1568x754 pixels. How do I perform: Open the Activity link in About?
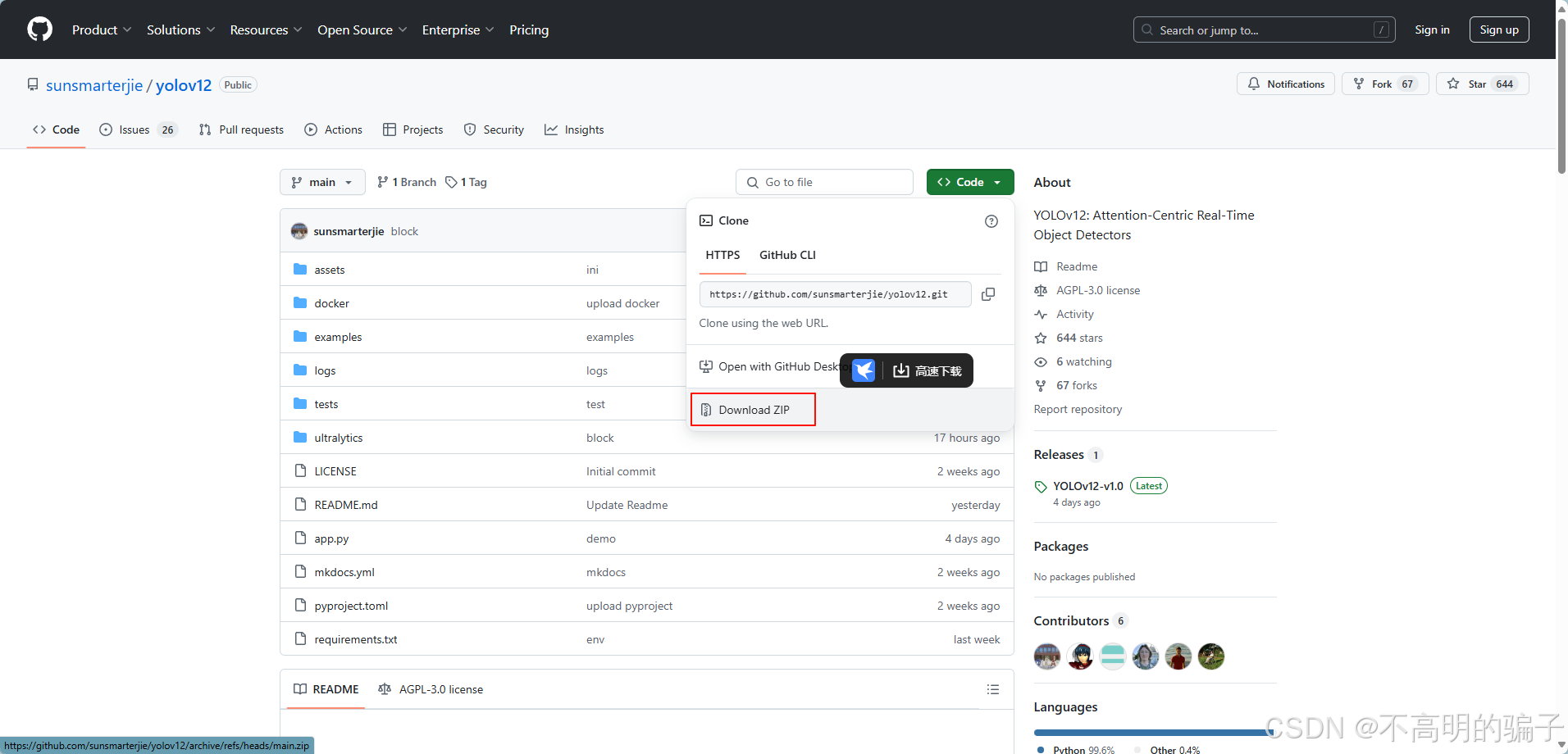point(1074,314)
